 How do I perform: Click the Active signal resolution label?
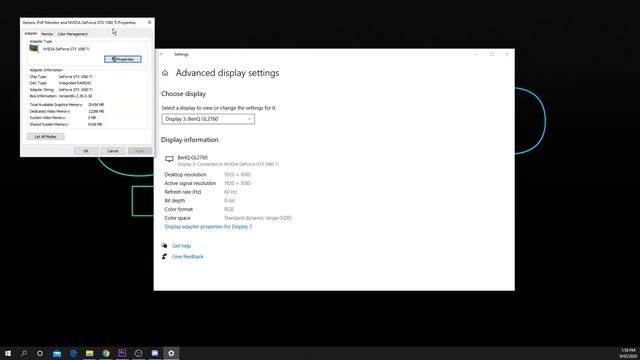click(190, 183)
